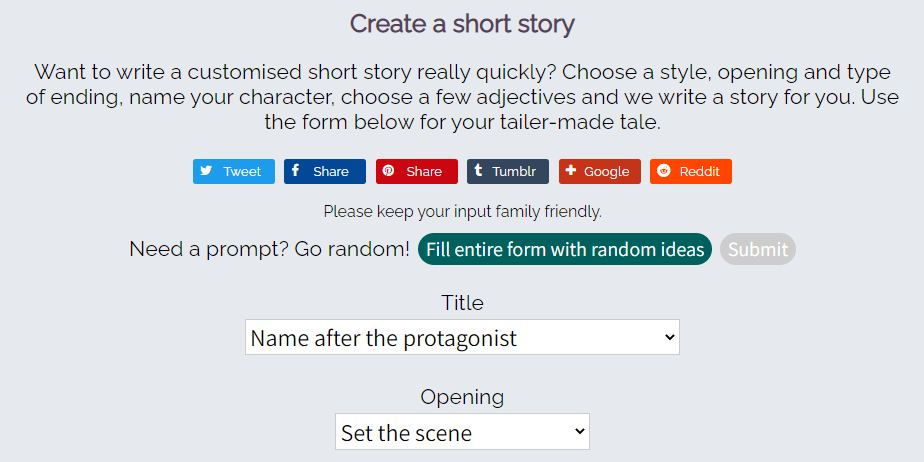Click the family friendly notice text
The image size is (924, 462).
point(462,212)
